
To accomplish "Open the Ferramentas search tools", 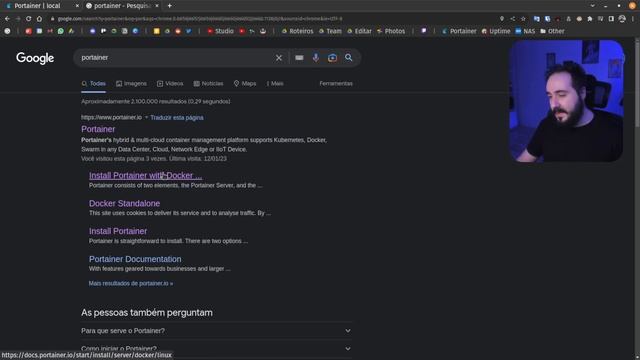I will (336, 83).
